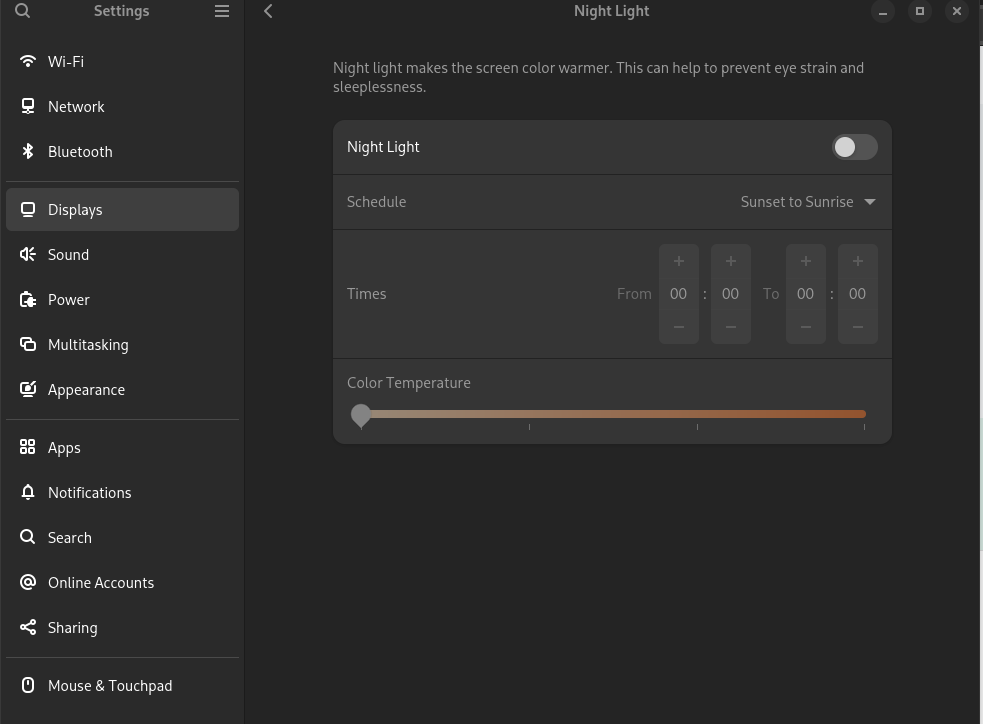Click the Mouse & Touchpad icon
This screenshot has width=983, height=724.
pos(28,685)
